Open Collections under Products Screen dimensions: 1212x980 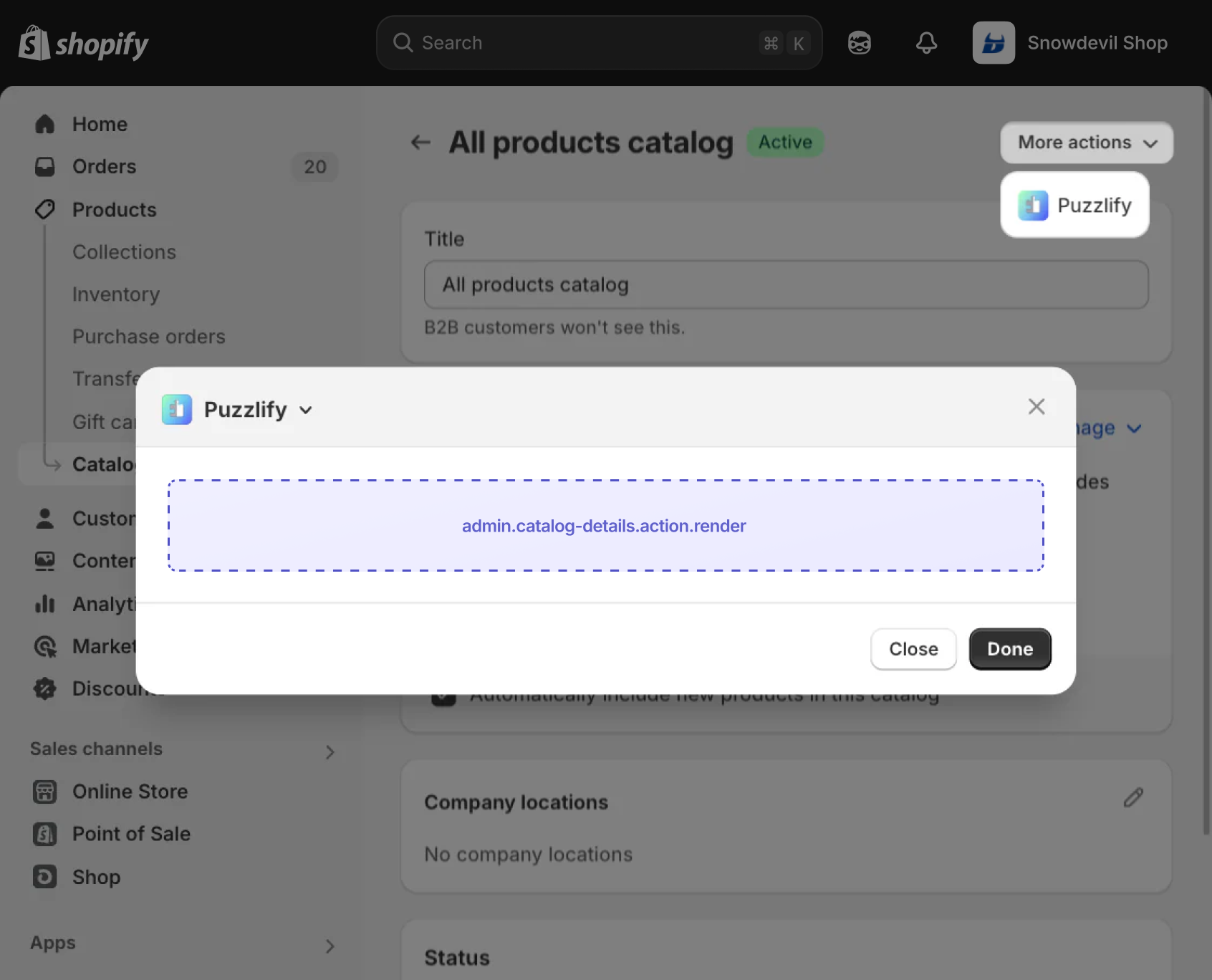point(124,252)
